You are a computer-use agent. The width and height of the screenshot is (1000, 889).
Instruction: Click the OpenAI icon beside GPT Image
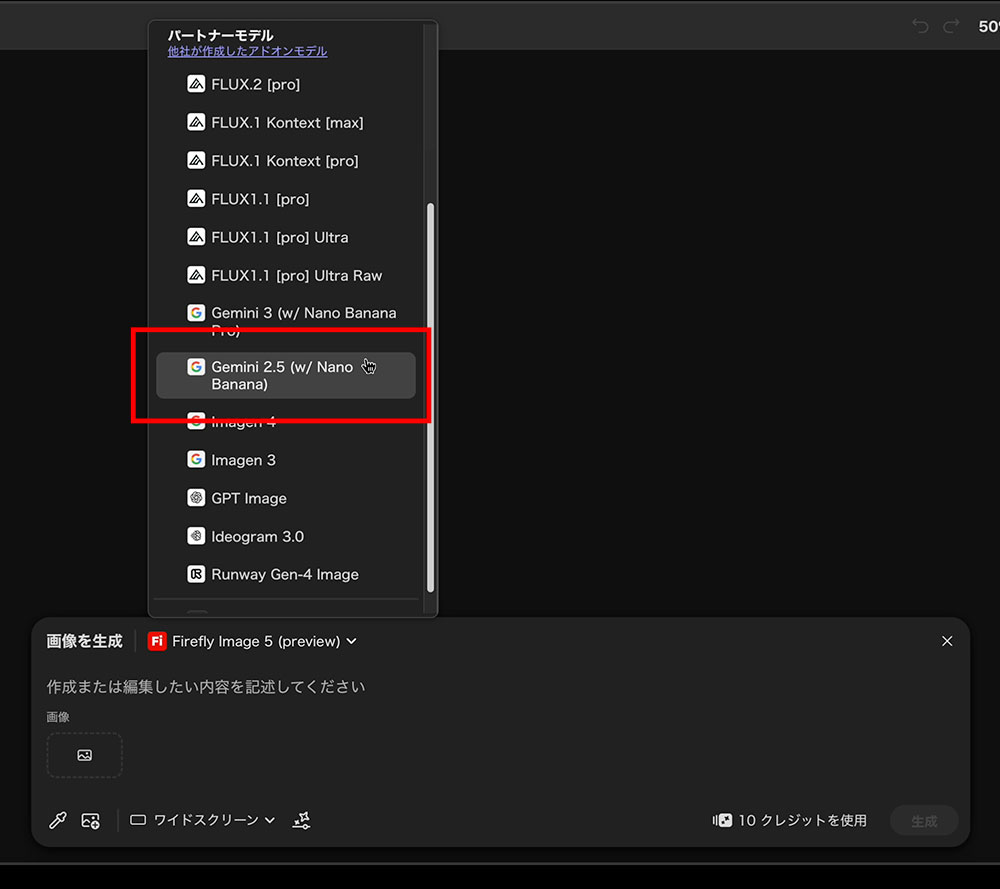[x=196, y=497]
